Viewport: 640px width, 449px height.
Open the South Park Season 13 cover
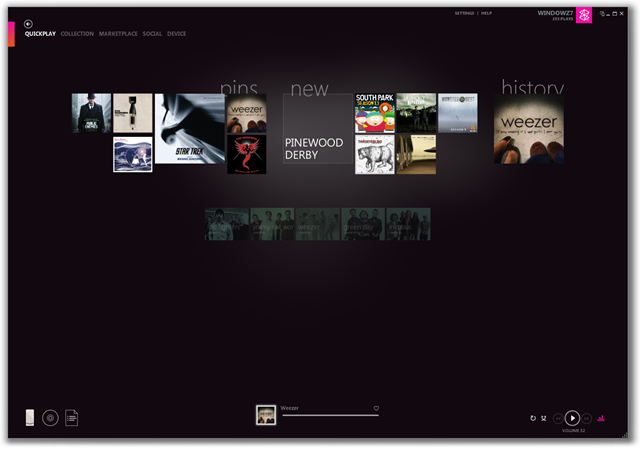(x=375, y=113)
